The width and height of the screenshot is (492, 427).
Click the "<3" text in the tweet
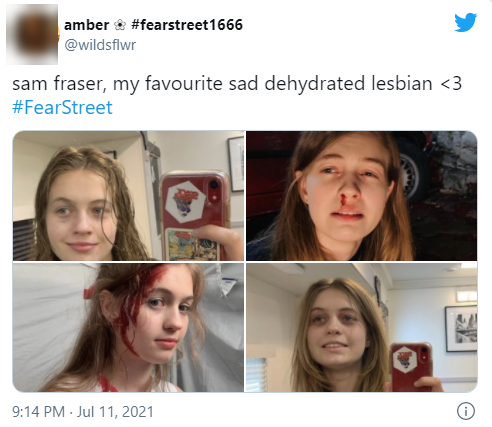click(451, 83)
